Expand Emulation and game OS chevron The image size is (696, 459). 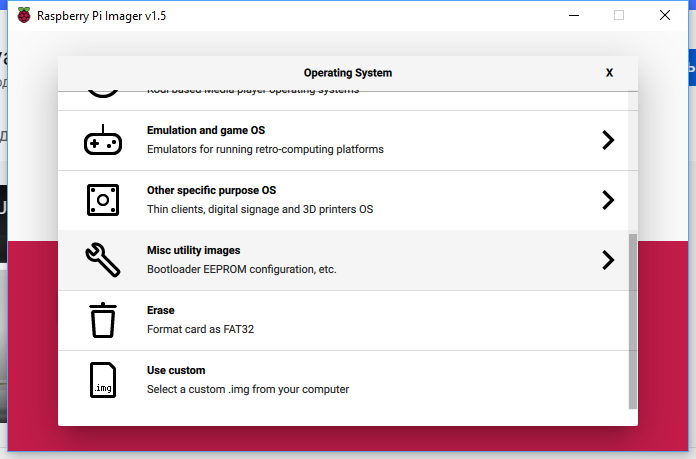point(608,140)
